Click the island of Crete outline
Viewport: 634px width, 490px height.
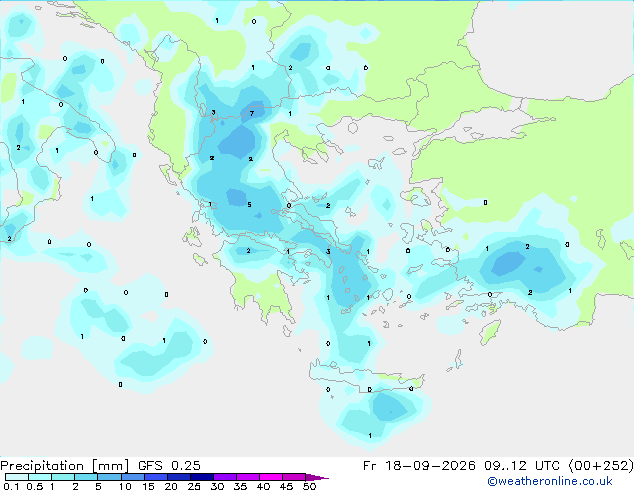(366, 374)
